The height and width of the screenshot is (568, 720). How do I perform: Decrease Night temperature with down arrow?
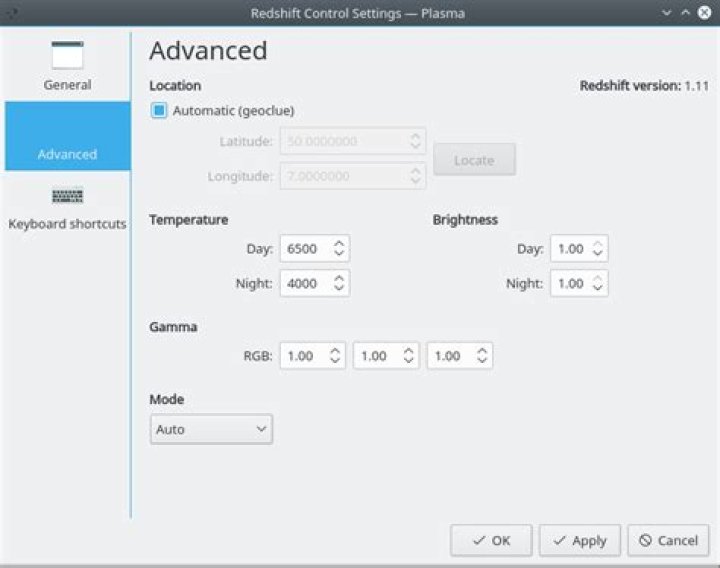(339, 288)
